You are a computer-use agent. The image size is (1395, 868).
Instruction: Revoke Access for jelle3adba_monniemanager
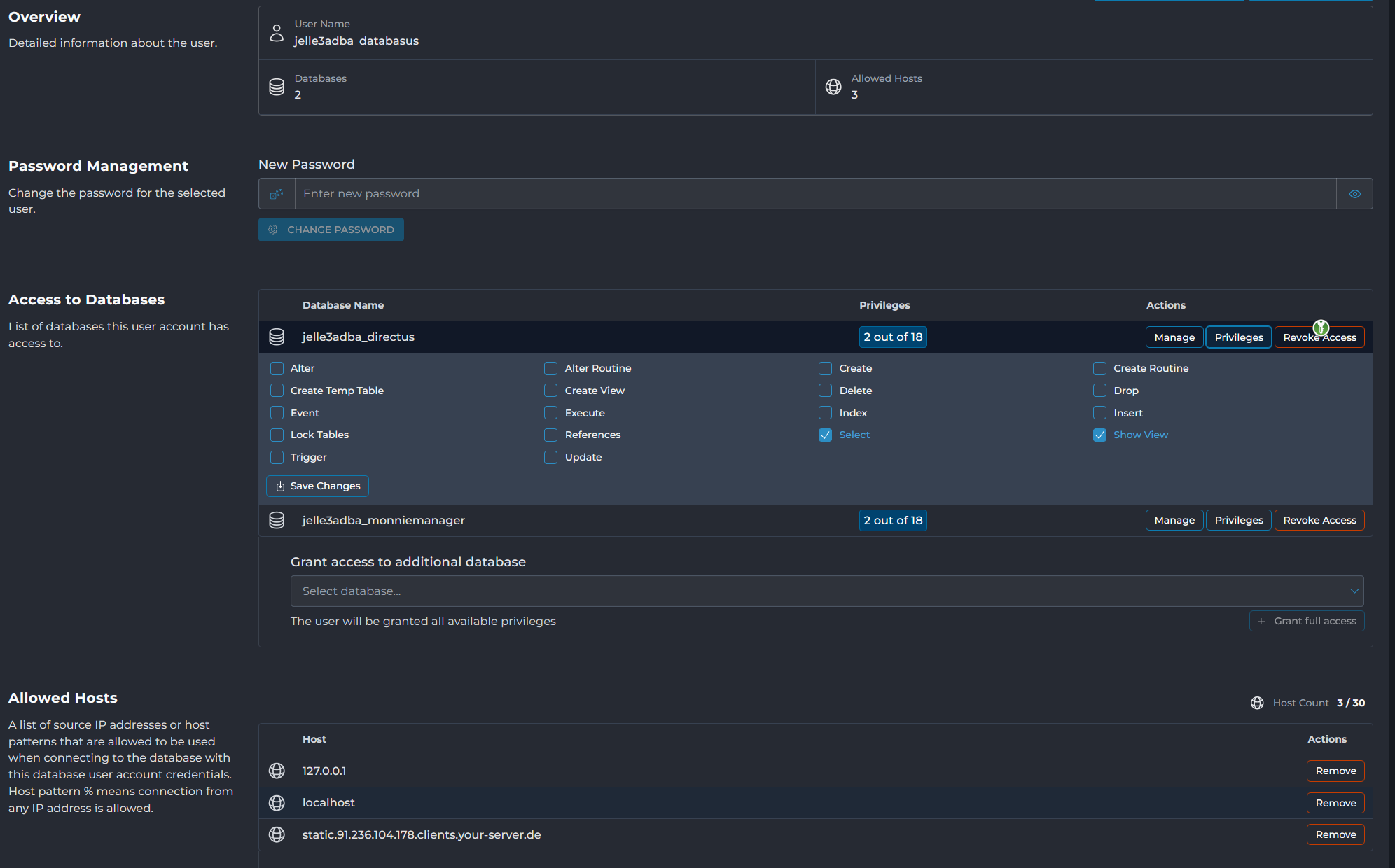point(1319,520)
